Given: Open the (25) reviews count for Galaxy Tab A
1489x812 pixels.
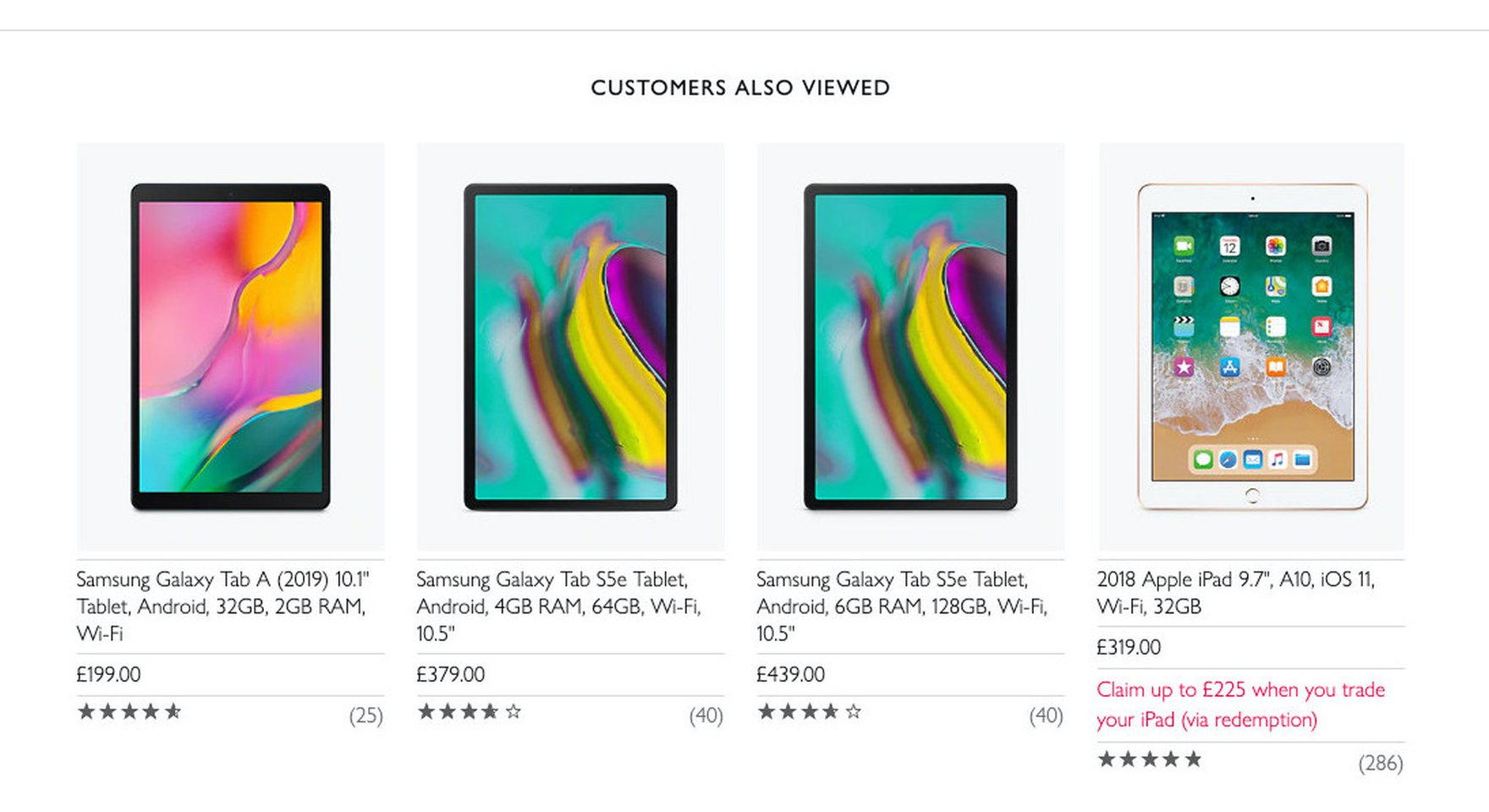Looking at the screenshot, I should (365, 716).
